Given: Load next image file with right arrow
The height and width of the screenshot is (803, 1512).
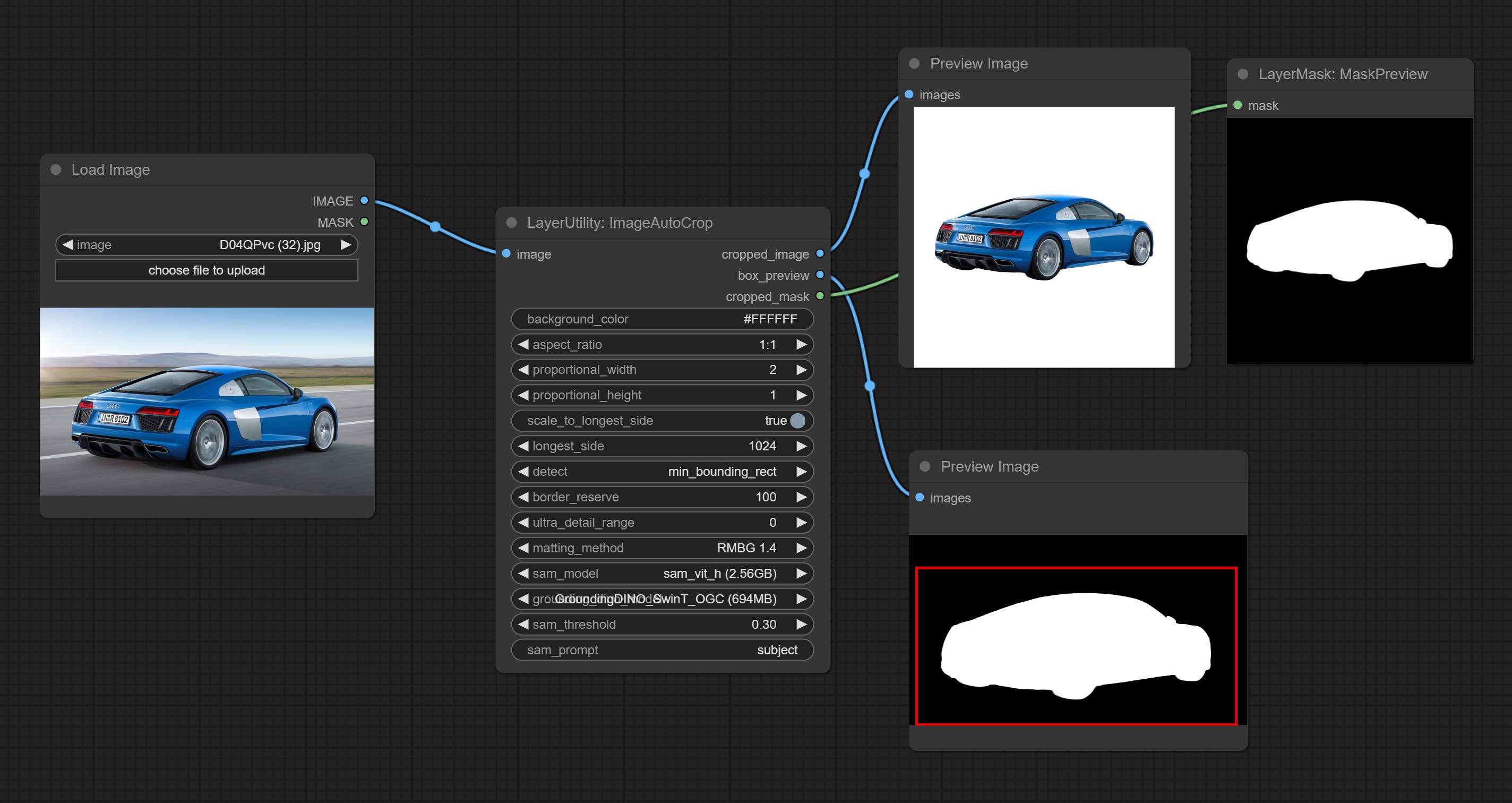Looking at the screenshot, I should (346, 244).
